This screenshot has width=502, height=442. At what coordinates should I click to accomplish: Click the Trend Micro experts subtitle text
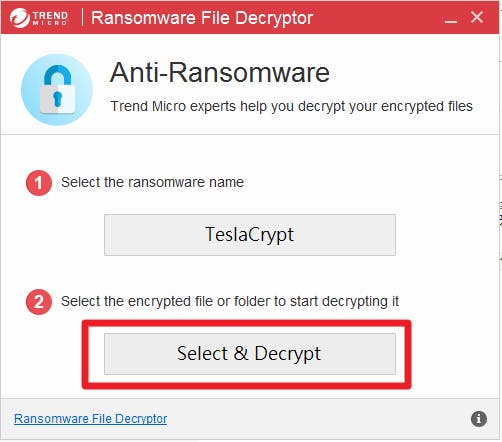[291, 106]
